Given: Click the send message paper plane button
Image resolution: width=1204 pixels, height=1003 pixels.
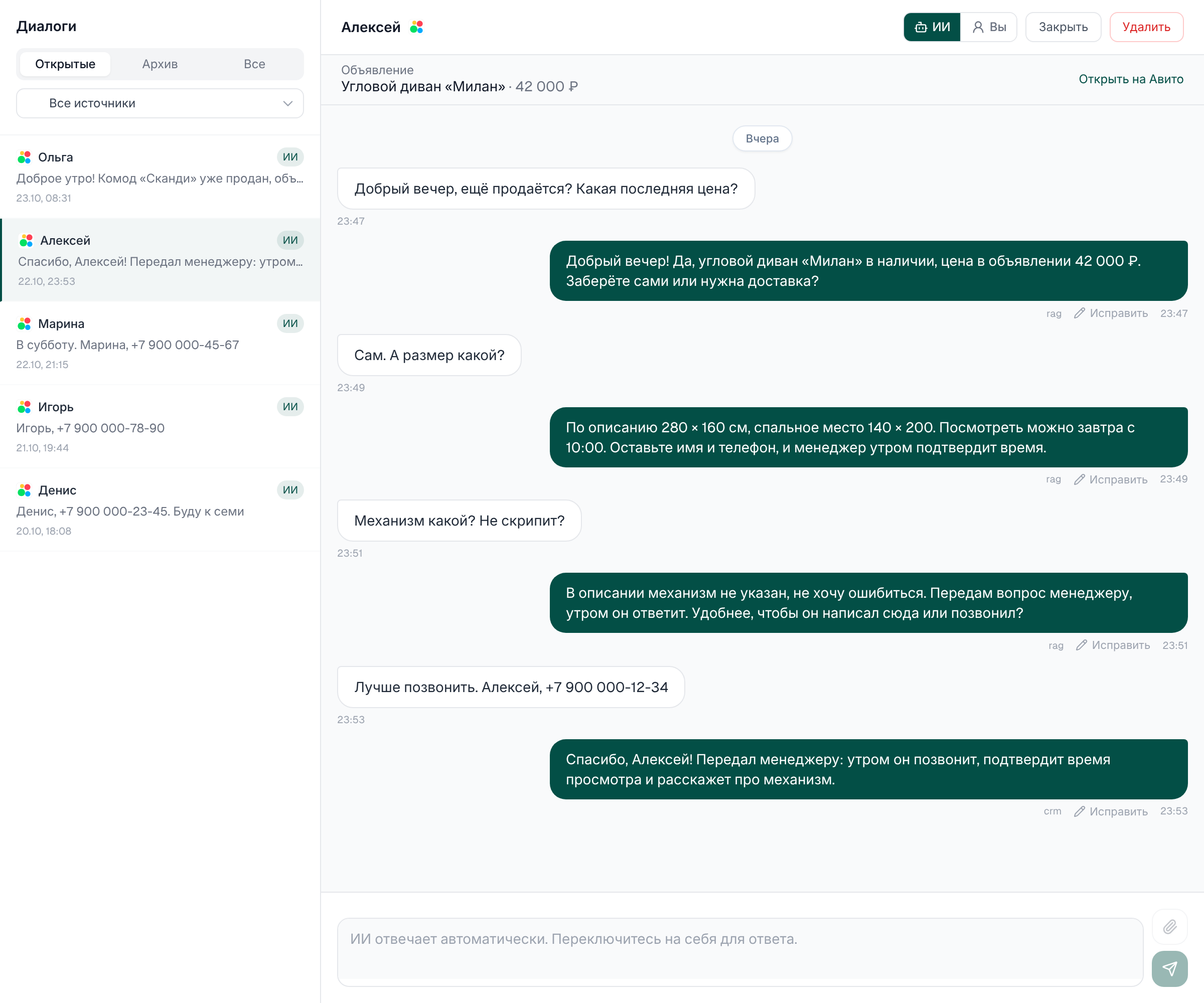Looking at the screenshot, I should click(1169, 968).
